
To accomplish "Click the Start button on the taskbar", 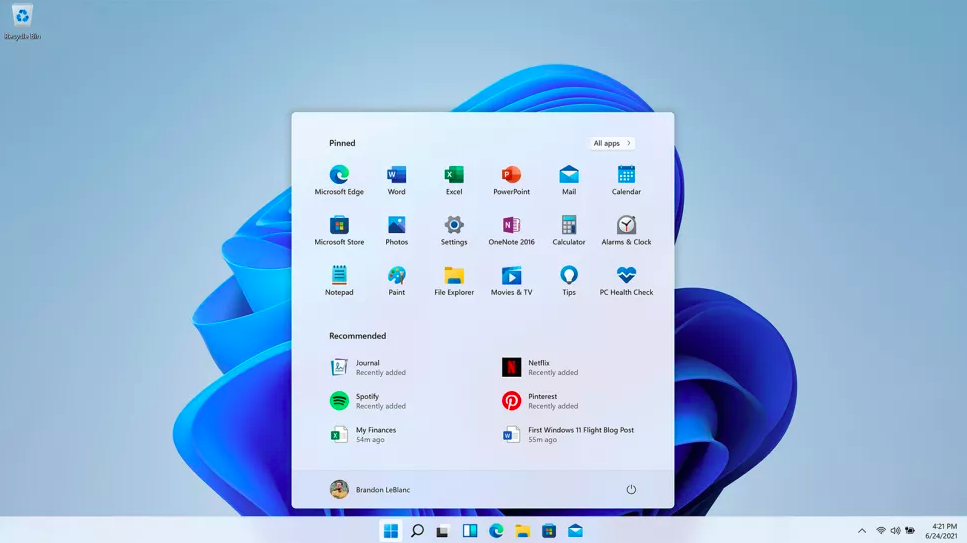I will coord(391,531).
